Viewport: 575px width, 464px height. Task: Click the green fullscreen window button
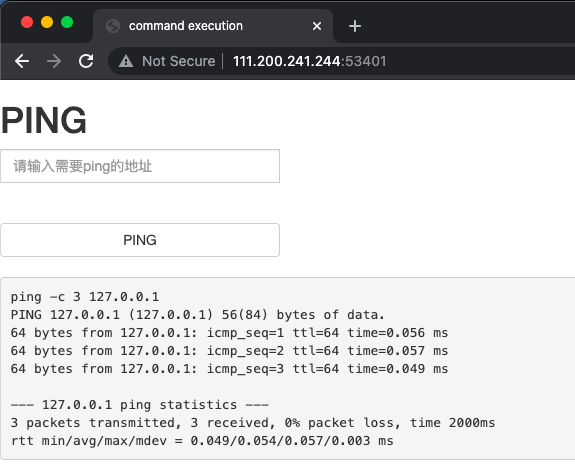[x=67, y=22]
